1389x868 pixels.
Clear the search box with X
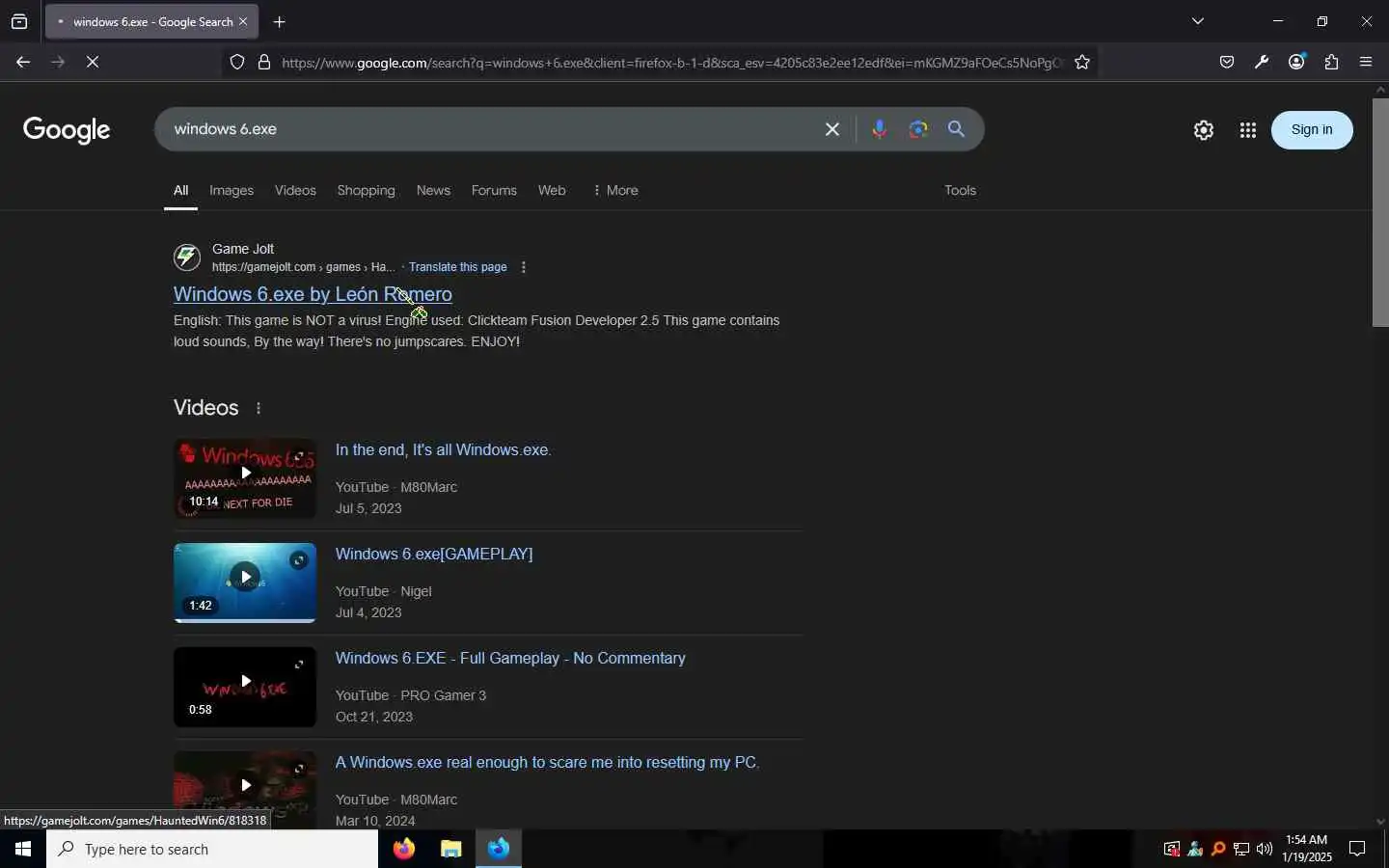pyautogui.click(x=833, y=129)
